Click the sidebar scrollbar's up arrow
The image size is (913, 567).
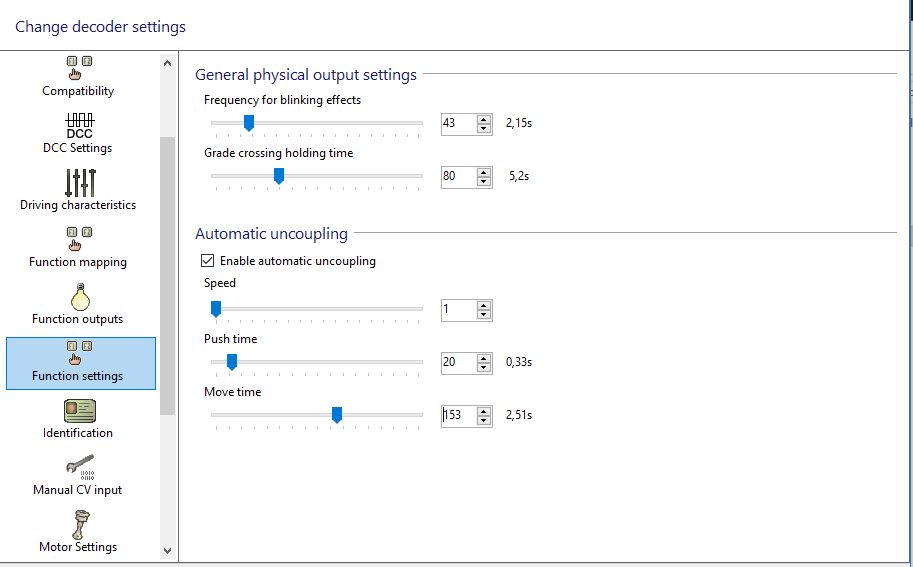click(168, 63)
